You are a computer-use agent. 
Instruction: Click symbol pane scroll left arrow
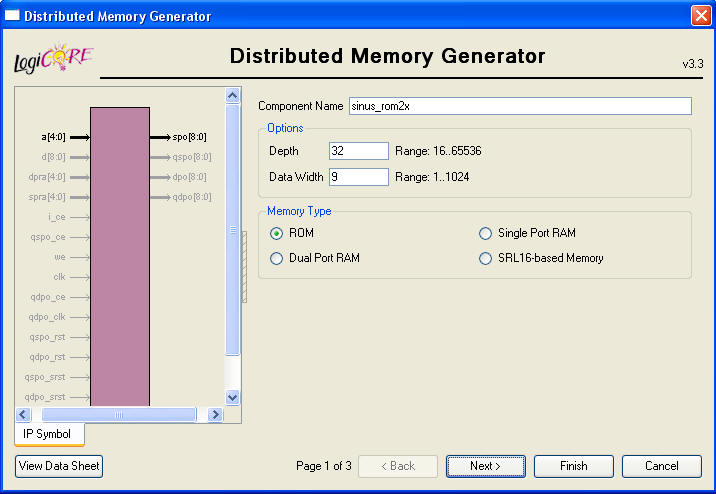click(x=23, y=415)
